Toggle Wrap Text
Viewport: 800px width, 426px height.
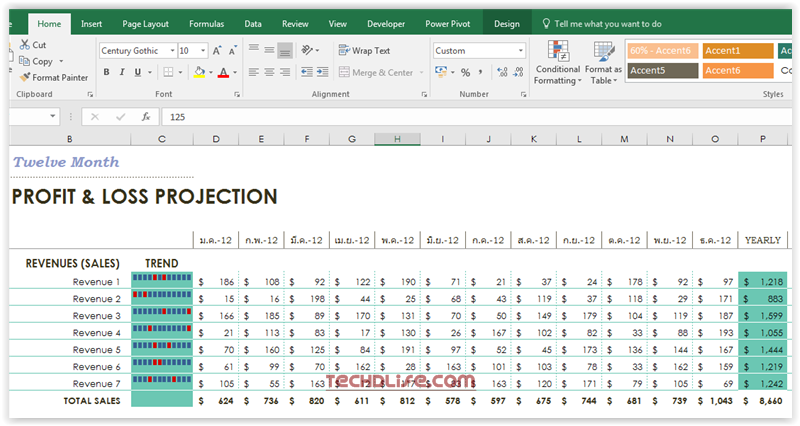364,51
